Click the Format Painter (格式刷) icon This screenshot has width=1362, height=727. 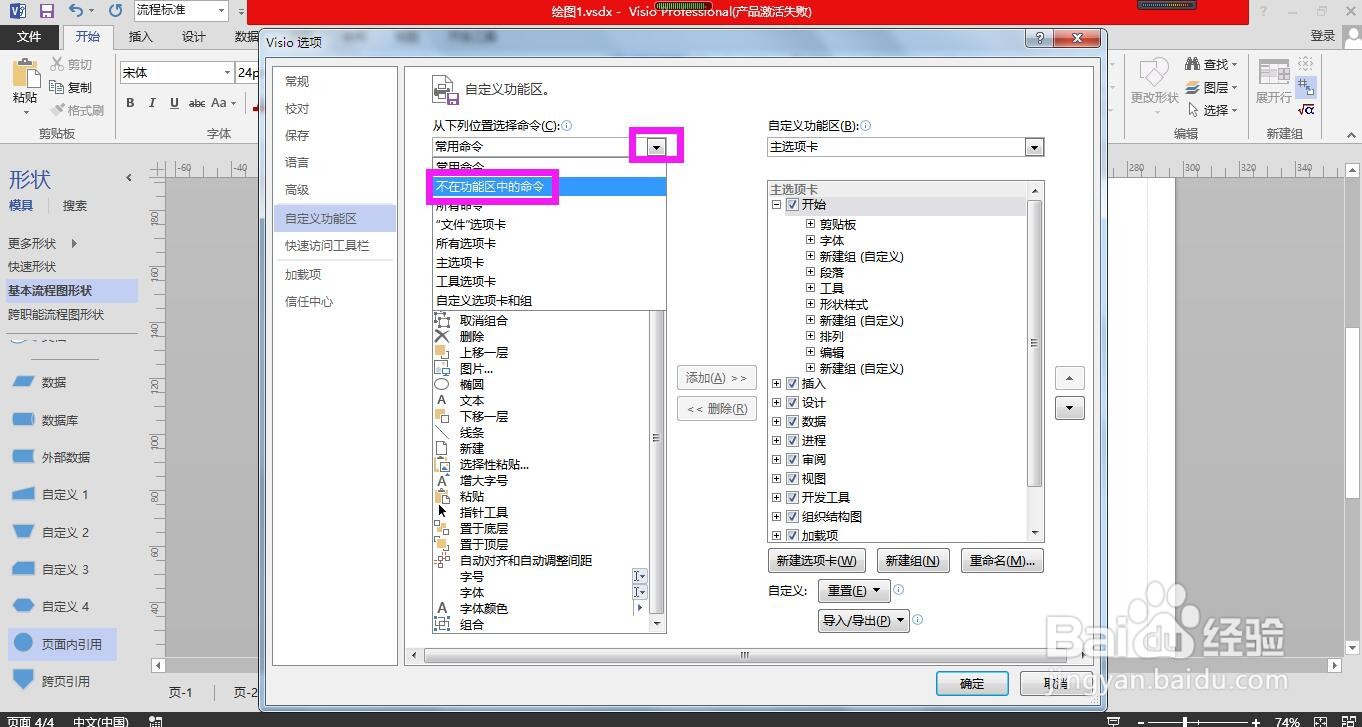[x=57, y=110]
